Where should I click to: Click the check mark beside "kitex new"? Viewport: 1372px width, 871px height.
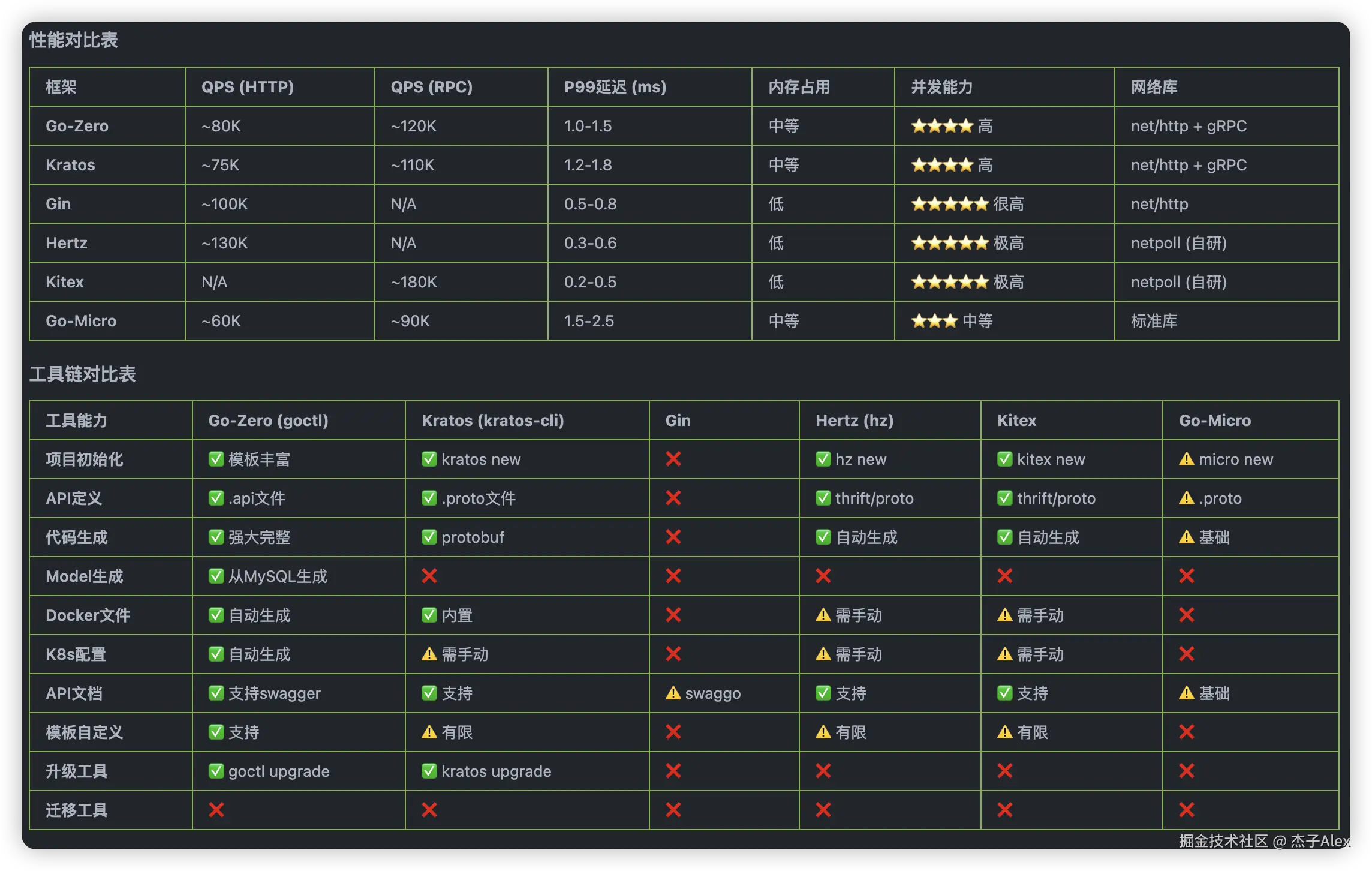tap(1004, 459)
